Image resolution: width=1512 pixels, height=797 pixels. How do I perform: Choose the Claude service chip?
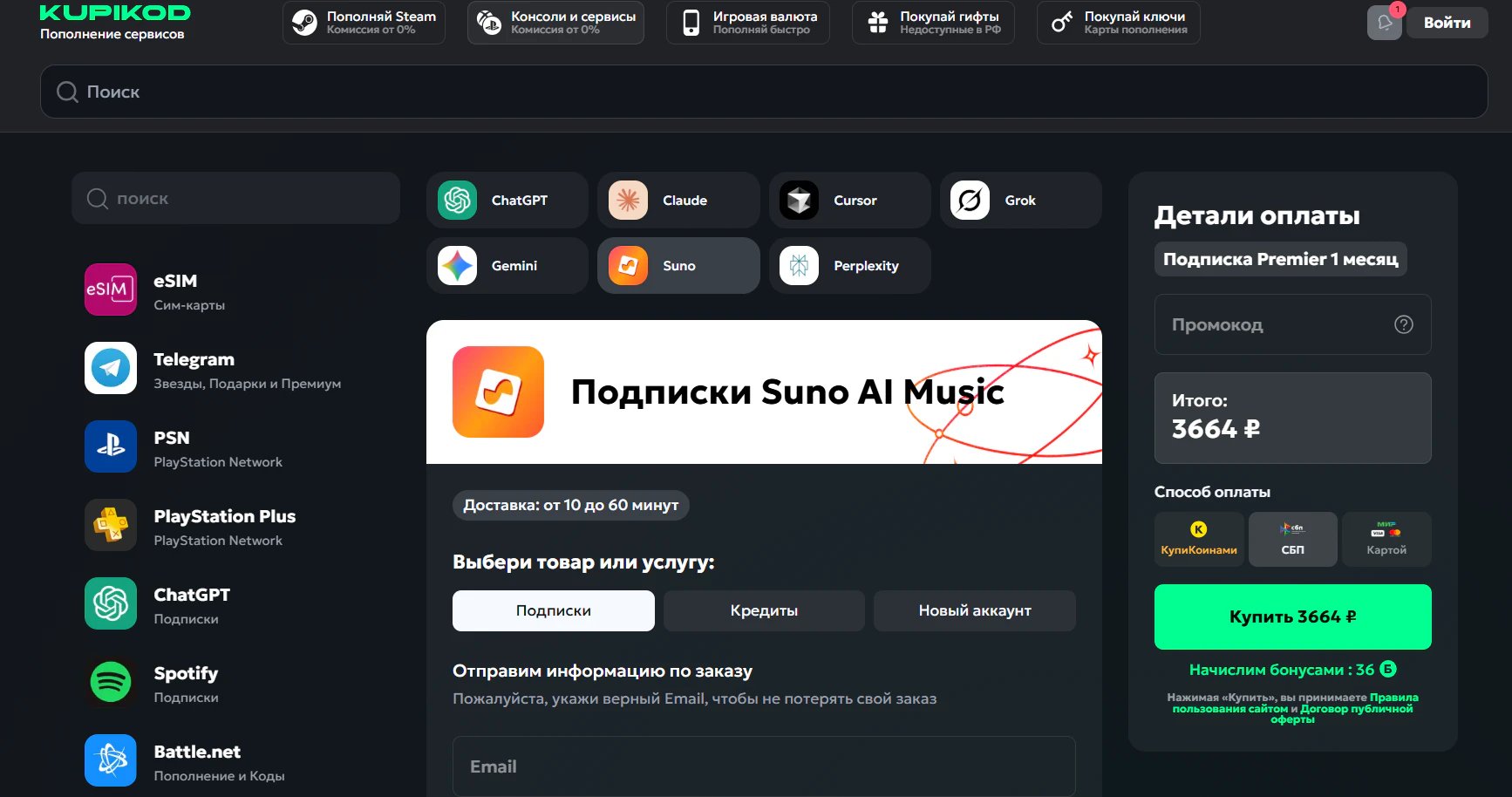point(678,201)
